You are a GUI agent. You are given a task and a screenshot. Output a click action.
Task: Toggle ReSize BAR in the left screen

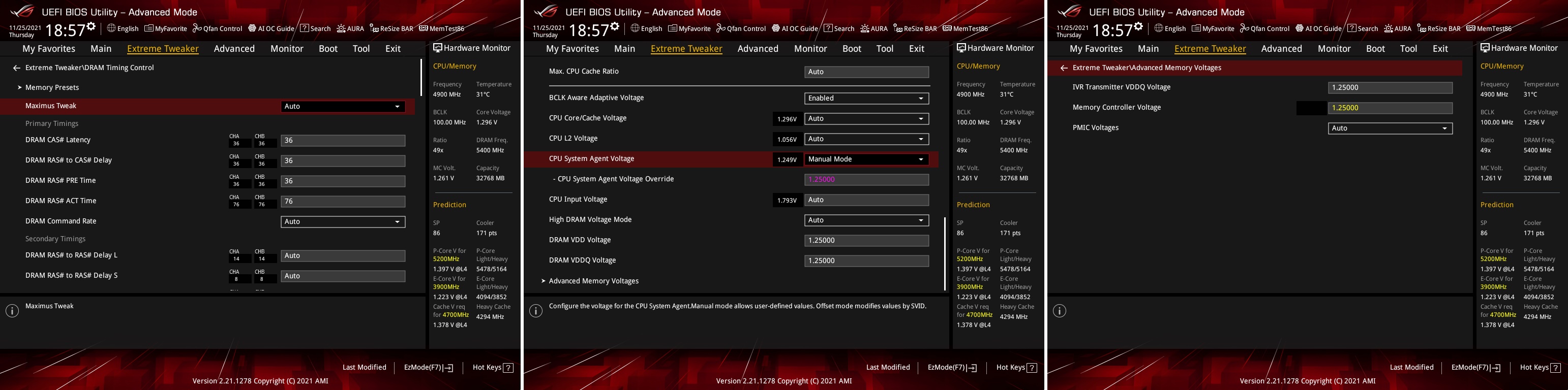click(391, 28)
